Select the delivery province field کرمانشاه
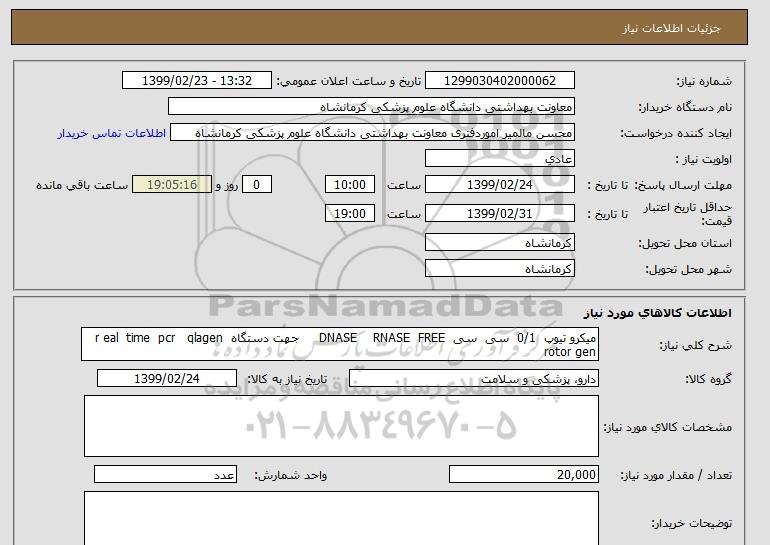Screen dimensions: 770x545 499,243
